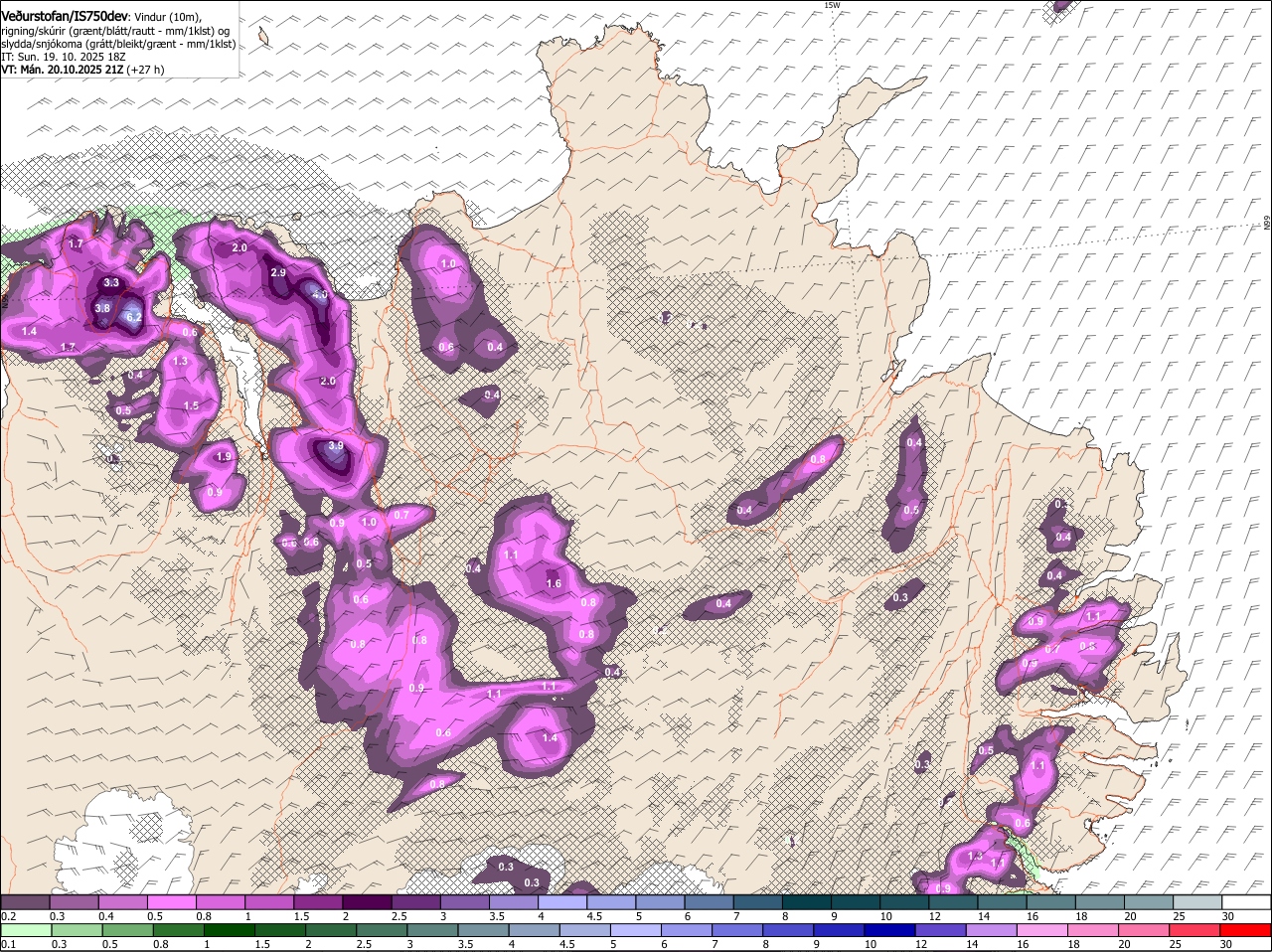
Task: Click the 2 swatch in the lower rain legend
Action: pyautogui.click(x=330, y=931)
